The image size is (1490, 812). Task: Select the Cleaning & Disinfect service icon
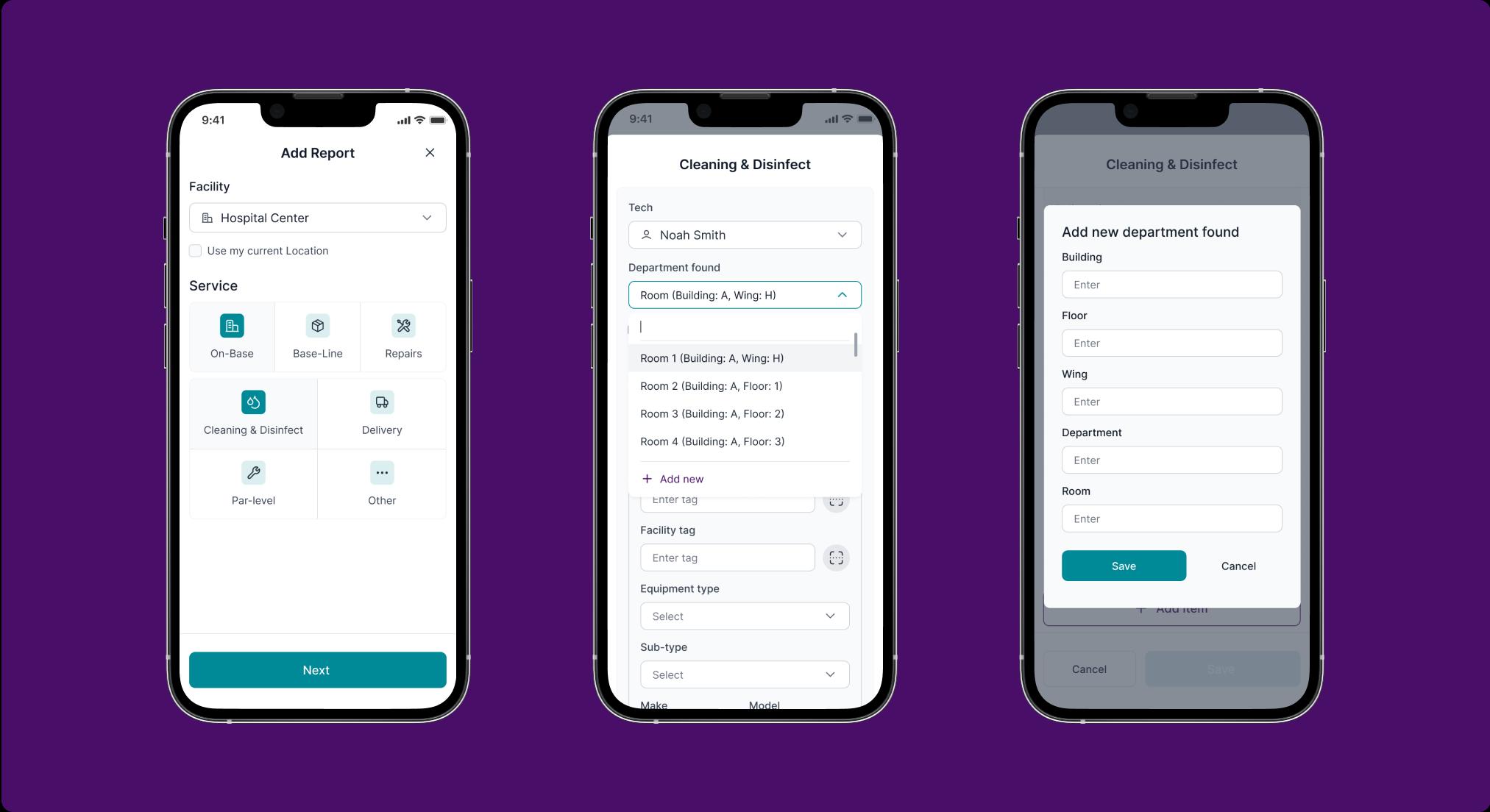253,401
